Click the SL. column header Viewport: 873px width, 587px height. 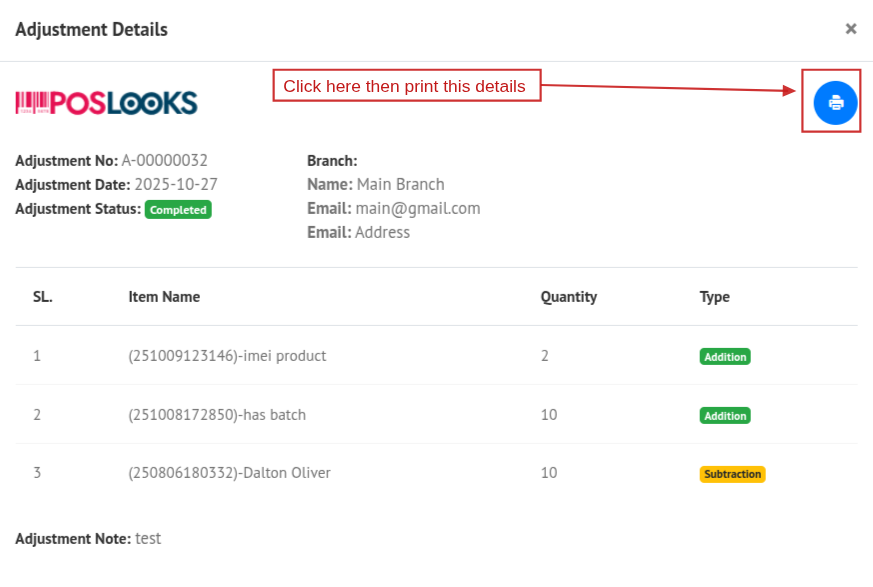point(43,297)
